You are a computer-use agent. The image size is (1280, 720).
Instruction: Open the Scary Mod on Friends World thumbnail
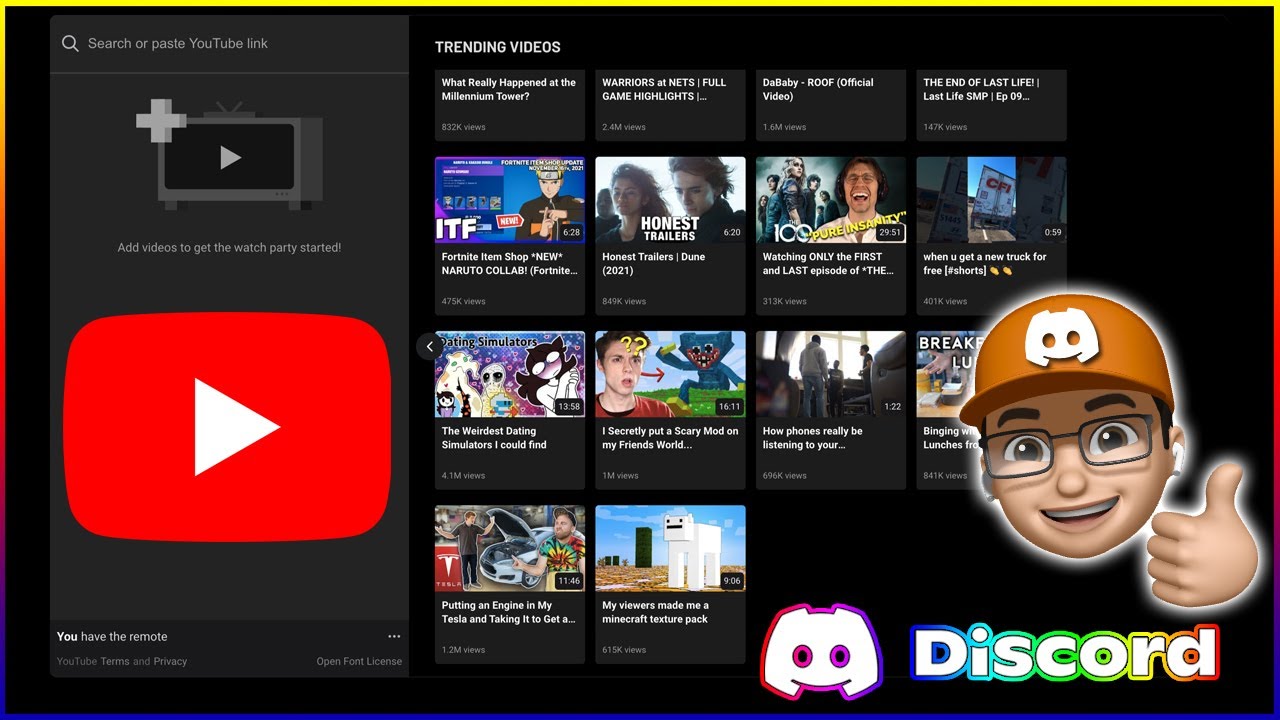(670, 374)
